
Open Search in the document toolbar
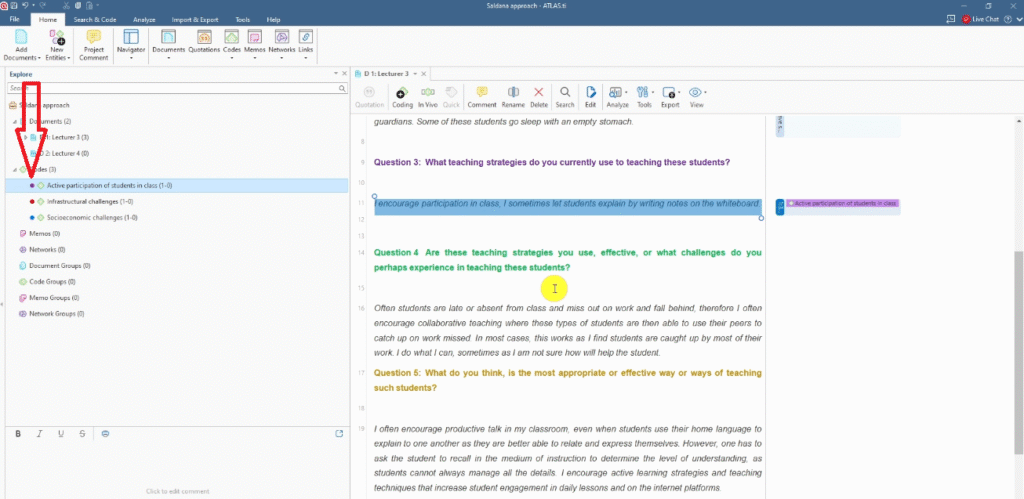pos(565,96)
